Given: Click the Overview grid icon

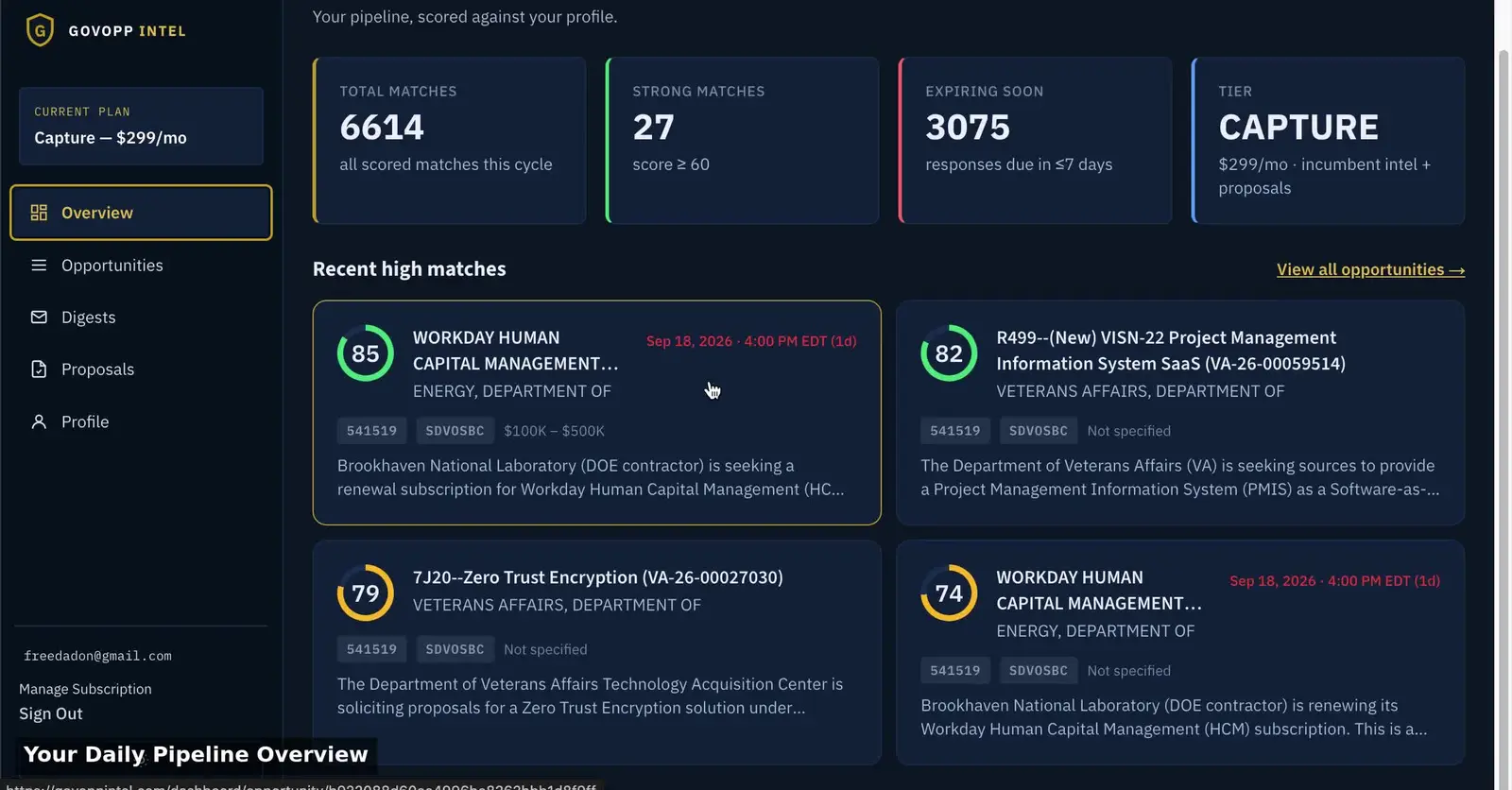Looking at the screenshot, I should 39,213.
